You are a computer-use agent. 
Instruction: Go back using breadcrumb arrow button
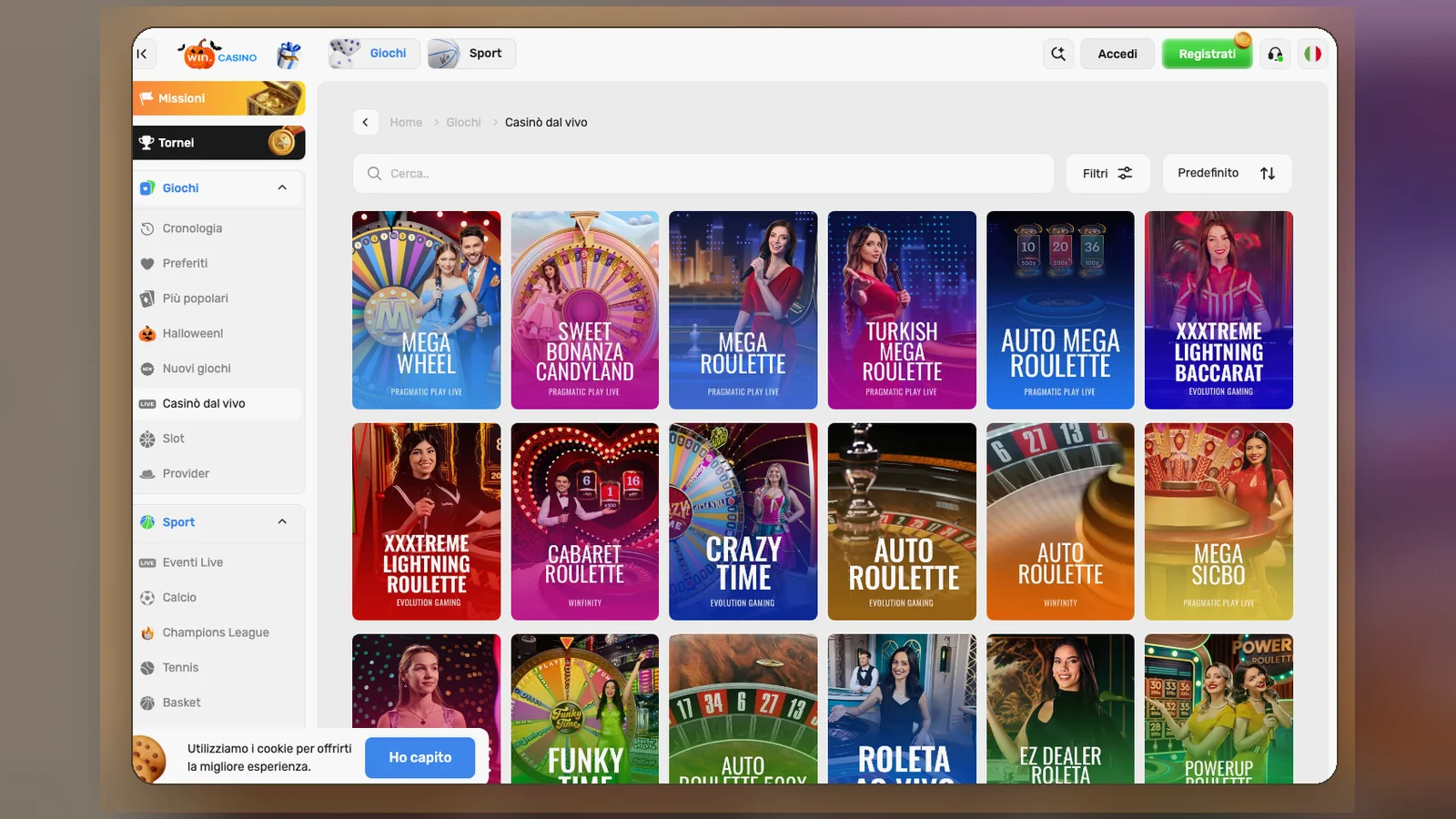[365, 122]
